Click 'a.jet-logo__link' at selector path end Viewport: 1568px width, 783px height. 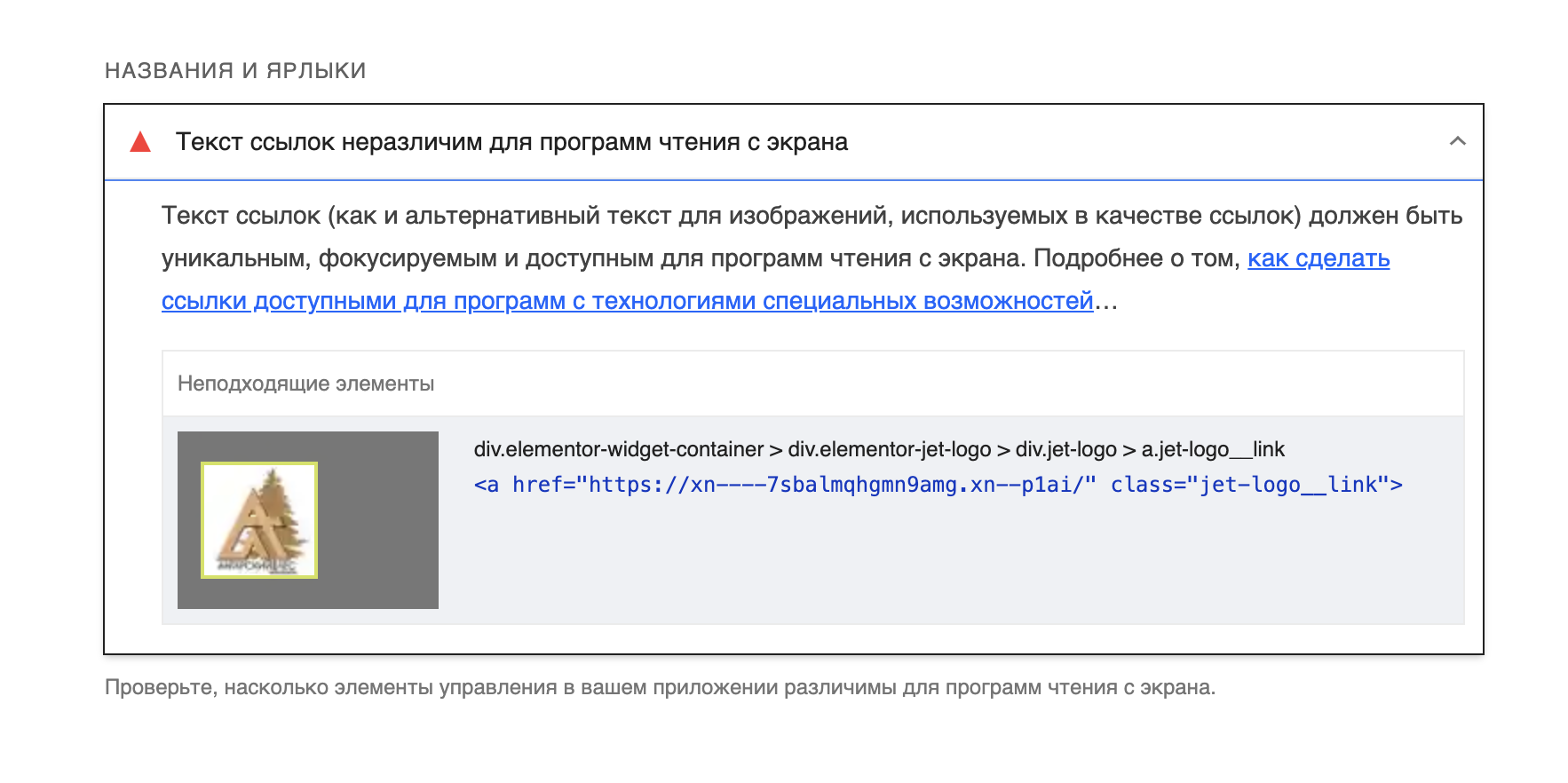point(1213,449)
